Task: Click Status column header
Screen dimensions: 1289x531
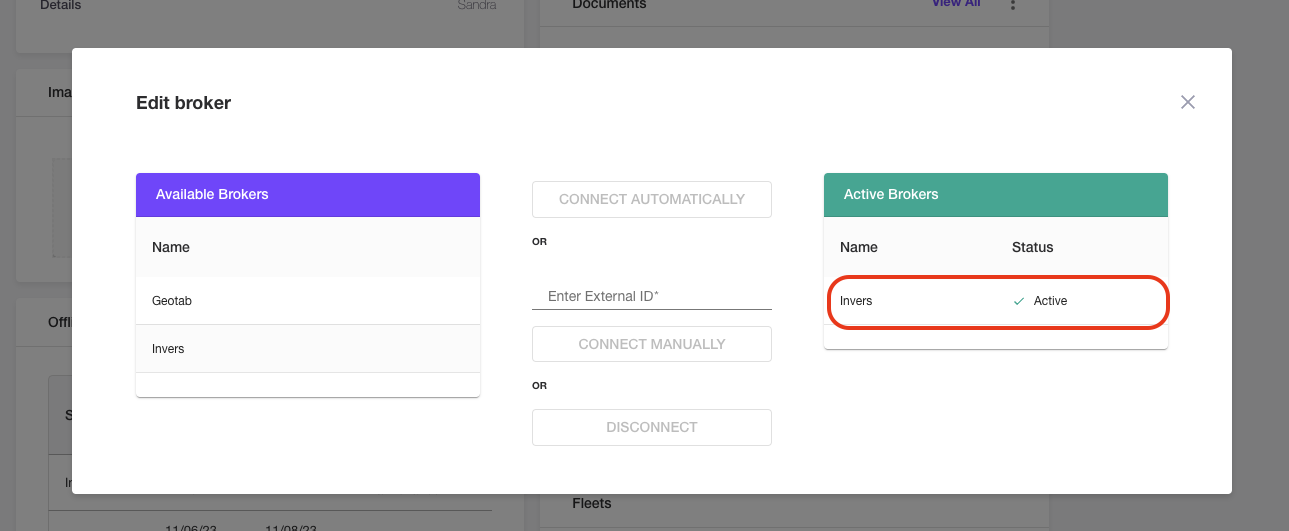Action: coord(1033,247)
